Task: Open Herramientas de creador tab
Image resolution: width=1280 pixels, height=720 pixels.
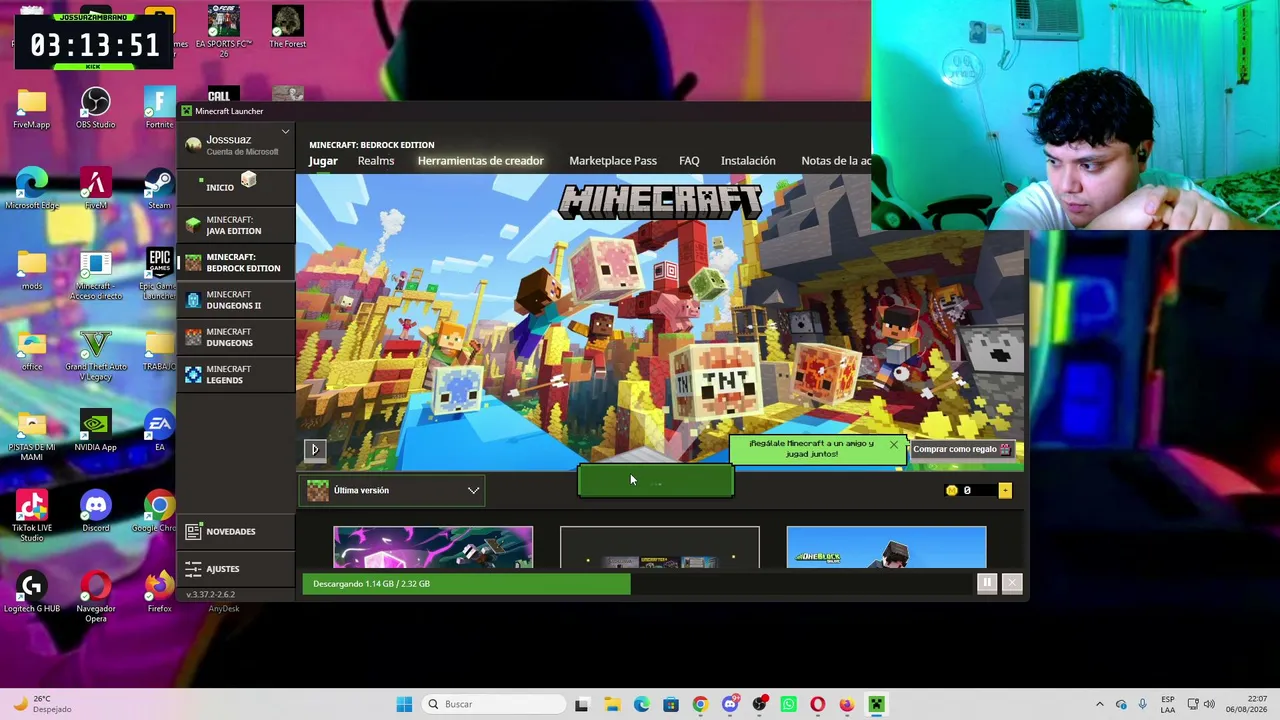Action: coord(481,161)
